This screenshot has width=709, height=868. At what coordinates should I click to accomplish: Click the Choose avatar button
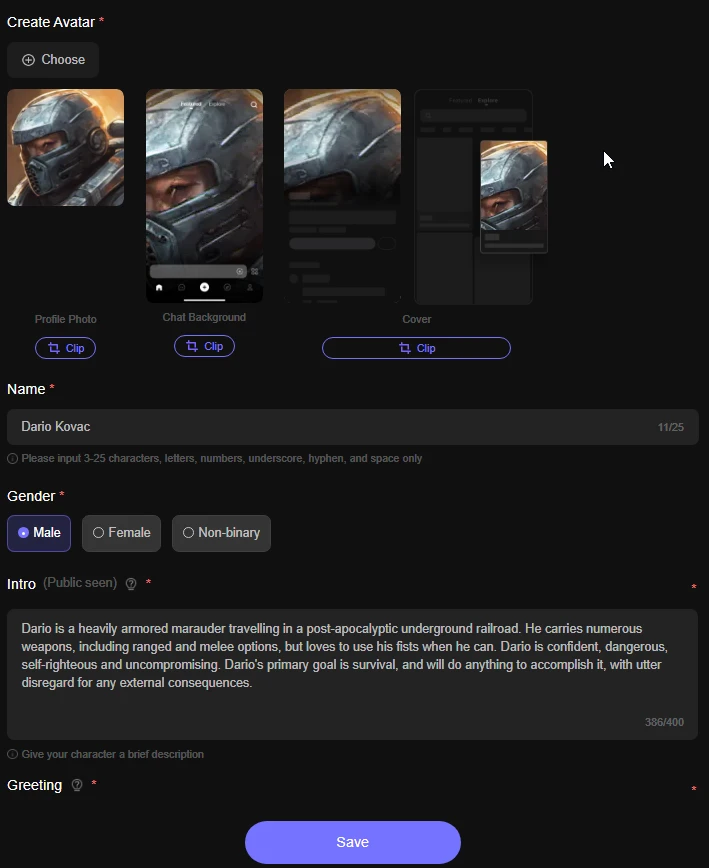coord(53,60)
